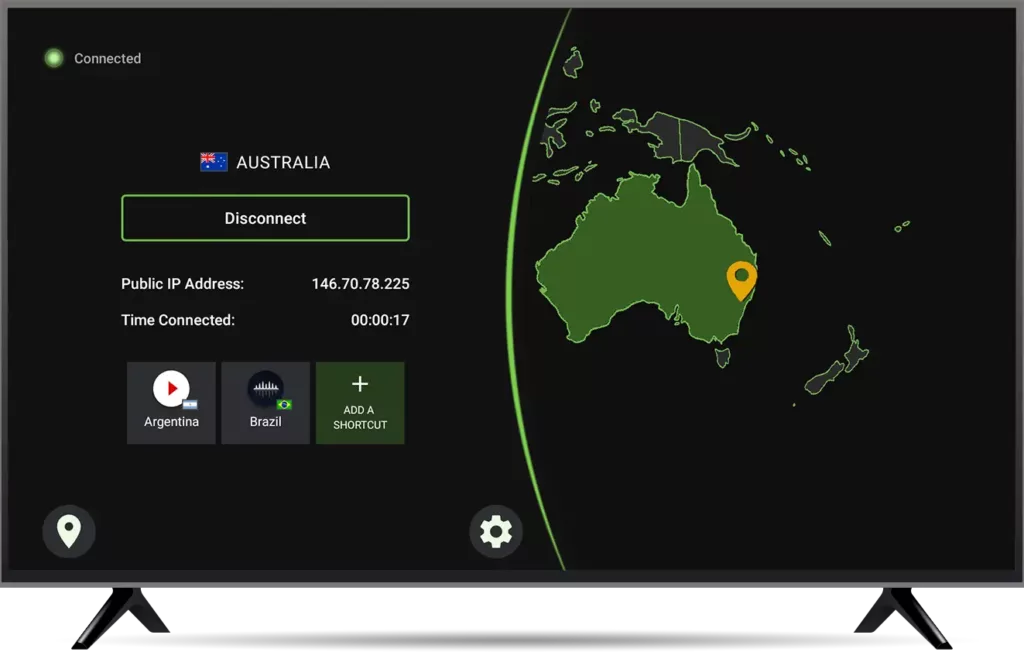Select the yellow location pin on Australia

(x=741, y=280)
